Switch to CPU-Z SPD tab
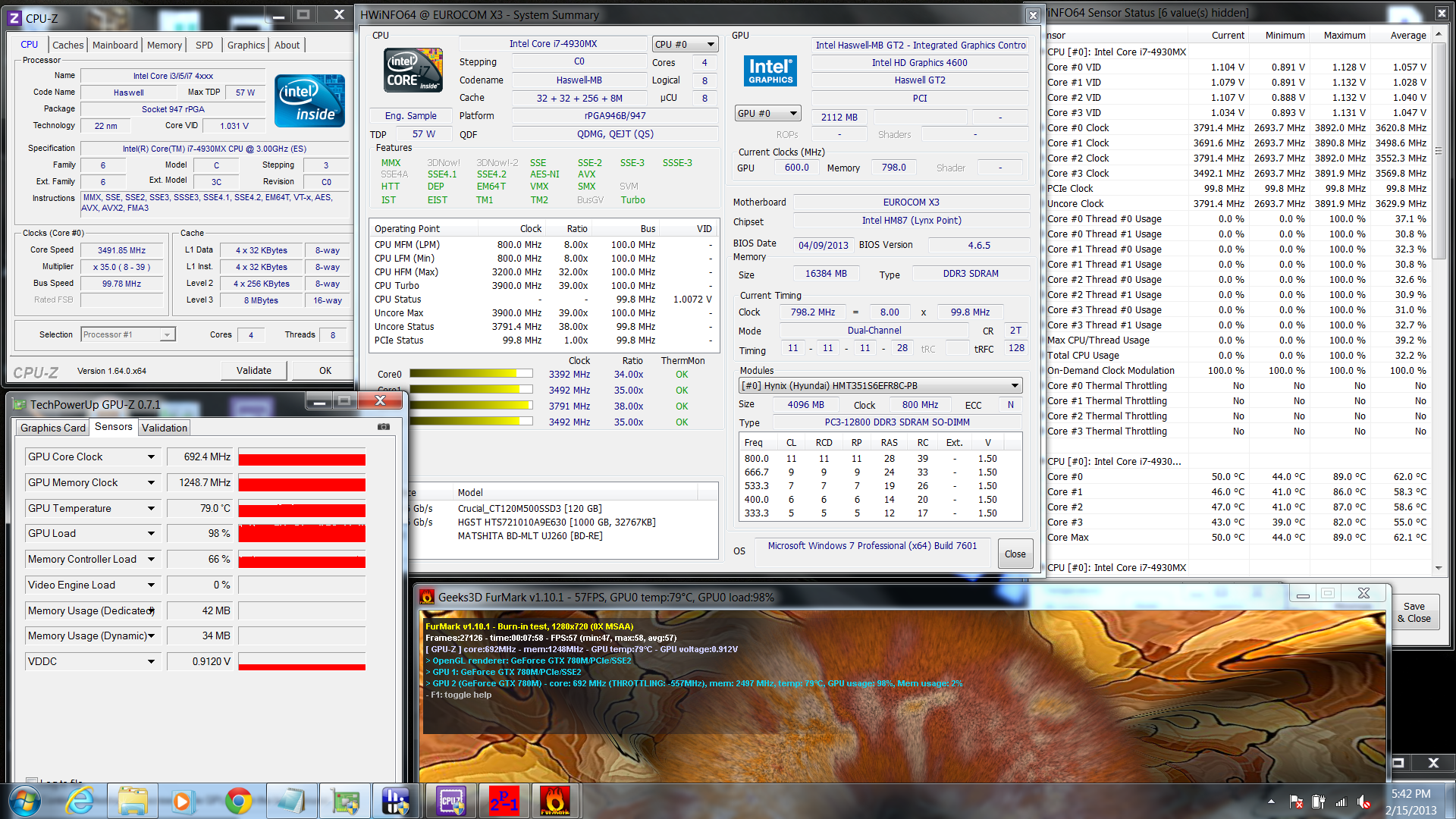Image resolution: width=1456 pixels, height=819 pixels. pos(204,45)
